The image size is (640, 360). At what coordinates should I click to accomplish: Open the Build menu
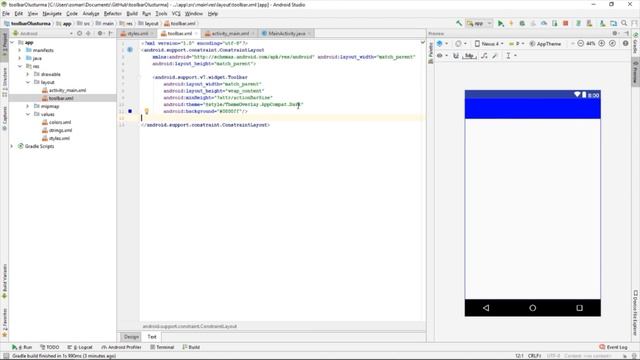[x=132, y=13]
